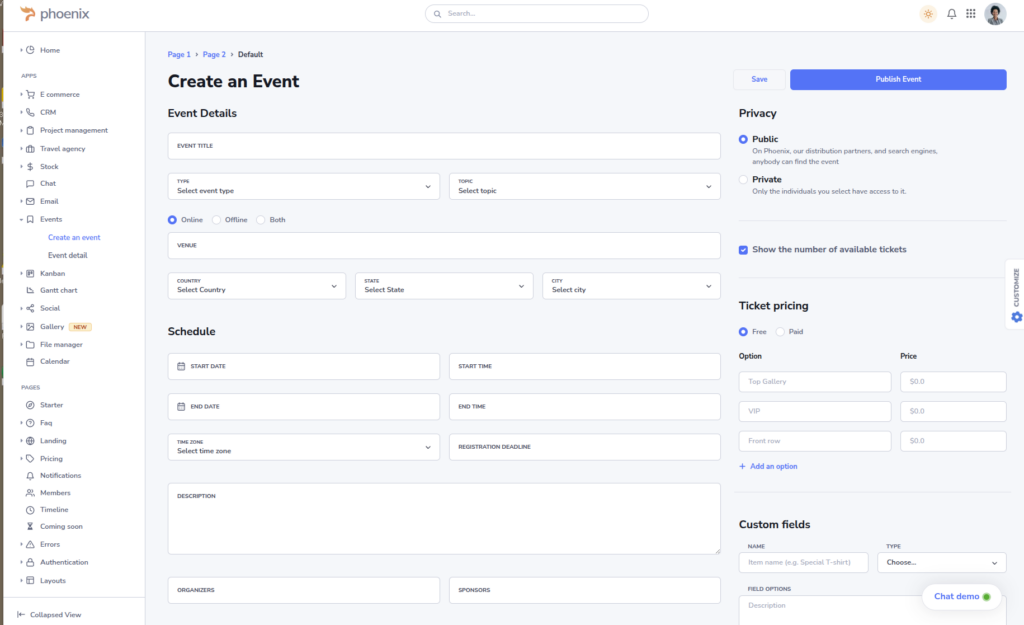
Task: Click the Publish Event button
Action: click(x=897, y=79)
